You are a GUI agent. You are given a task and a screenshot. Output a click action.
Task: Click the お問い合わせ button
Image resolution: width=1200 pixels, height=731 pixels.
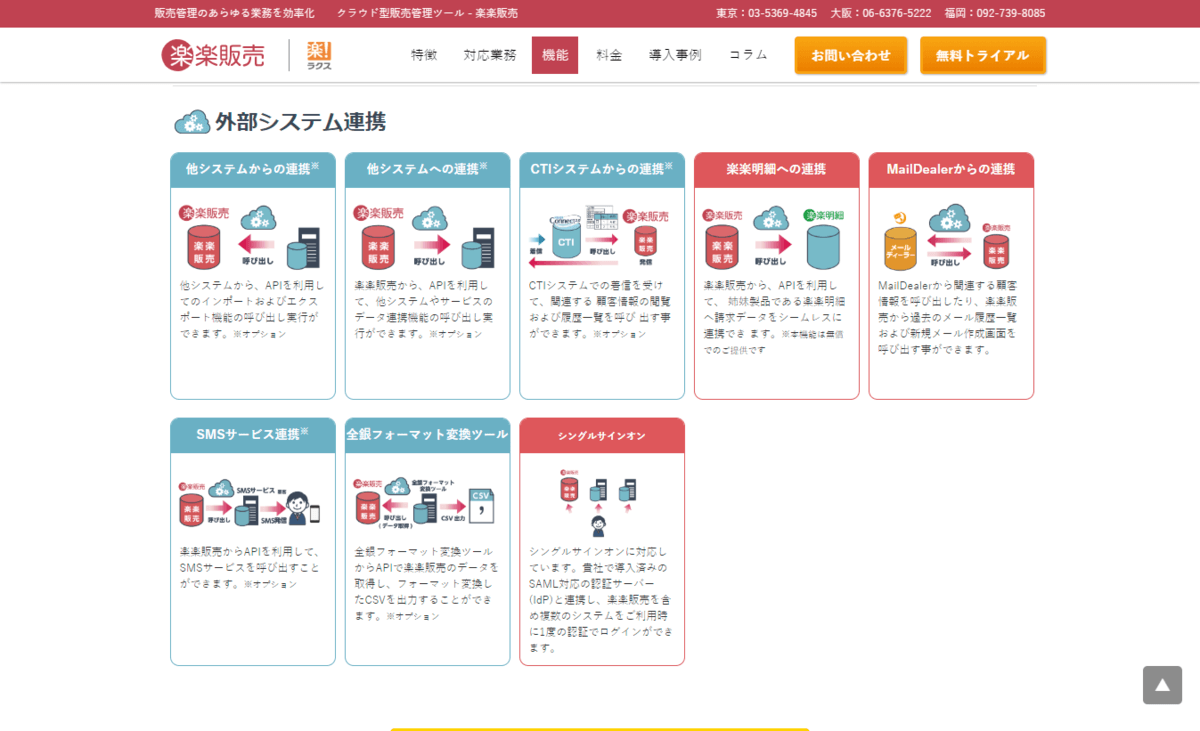851,55
